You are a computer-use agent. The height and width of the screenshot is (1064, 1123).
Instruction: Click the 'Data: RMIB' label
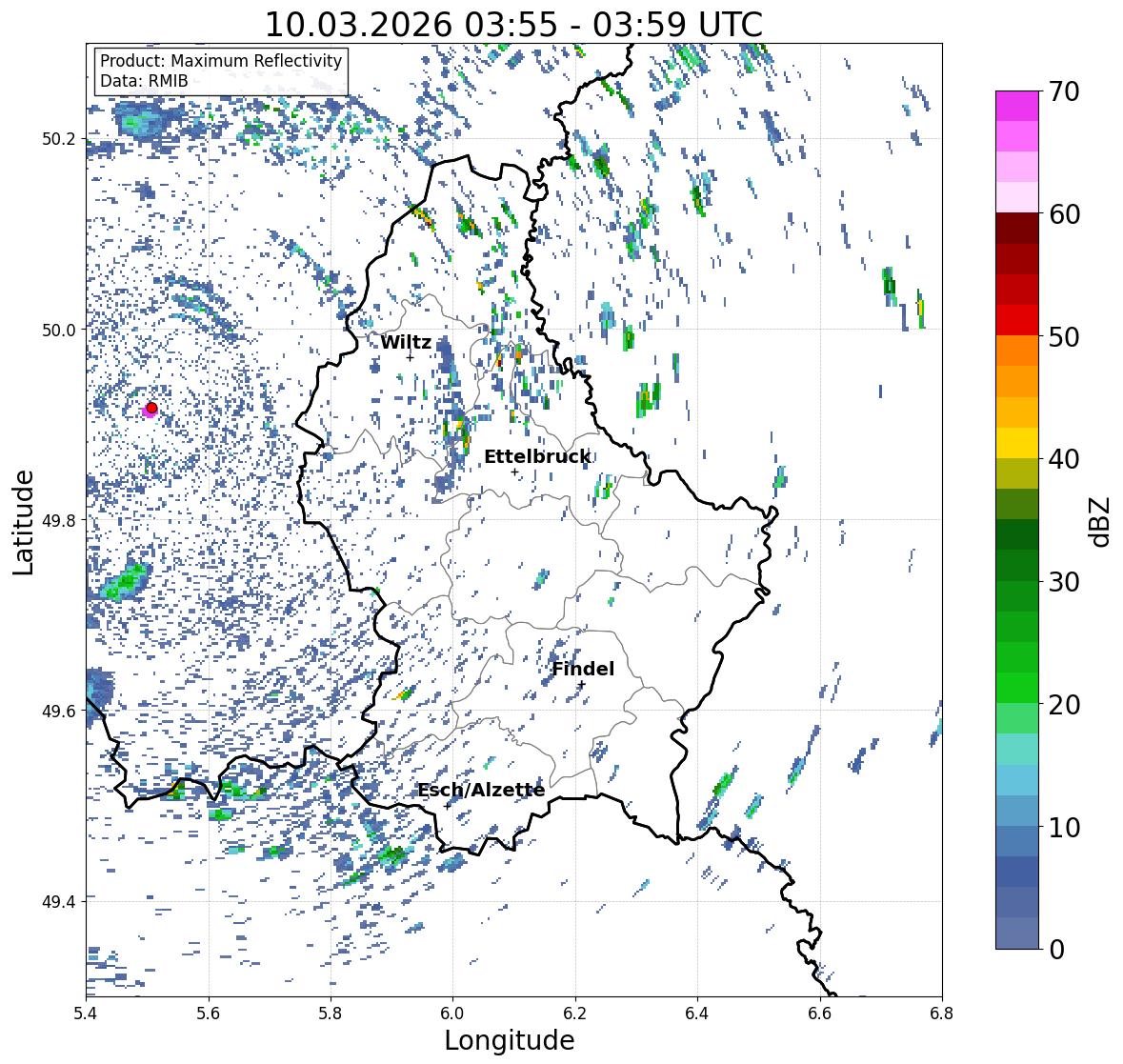tap(144, 81)
